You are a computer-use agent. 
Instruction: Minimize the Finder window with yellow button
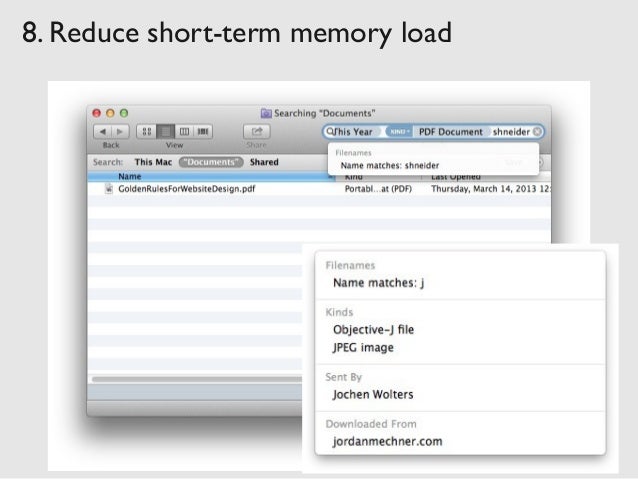click(110, 113)
